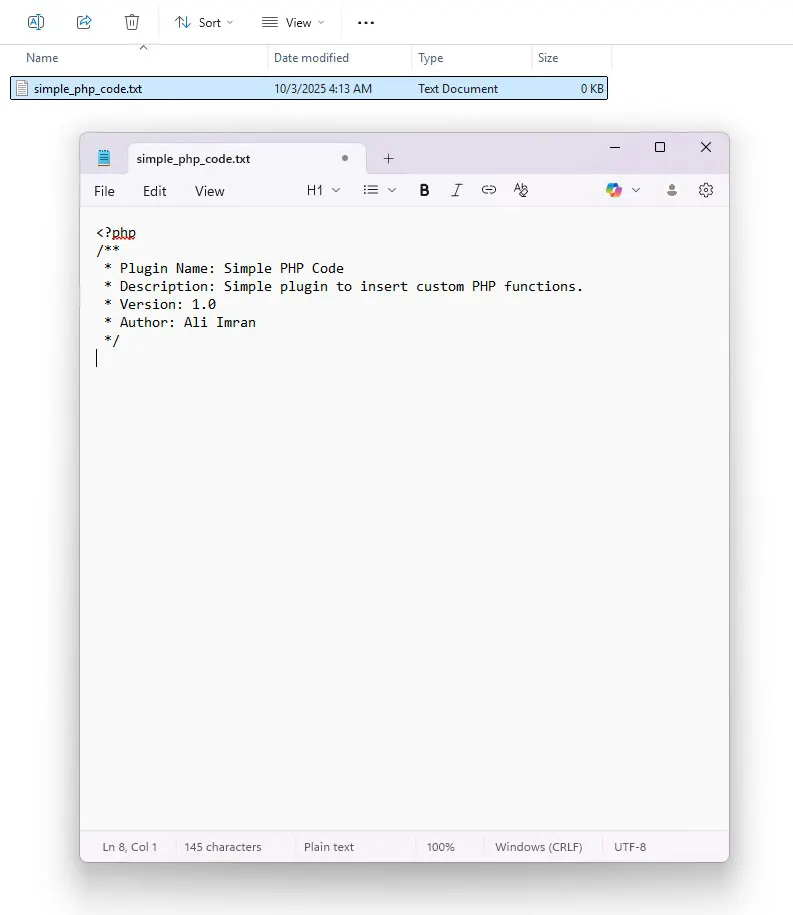Select simple_php_code.txt in the file list
The image size is (793, 915).
88,89
